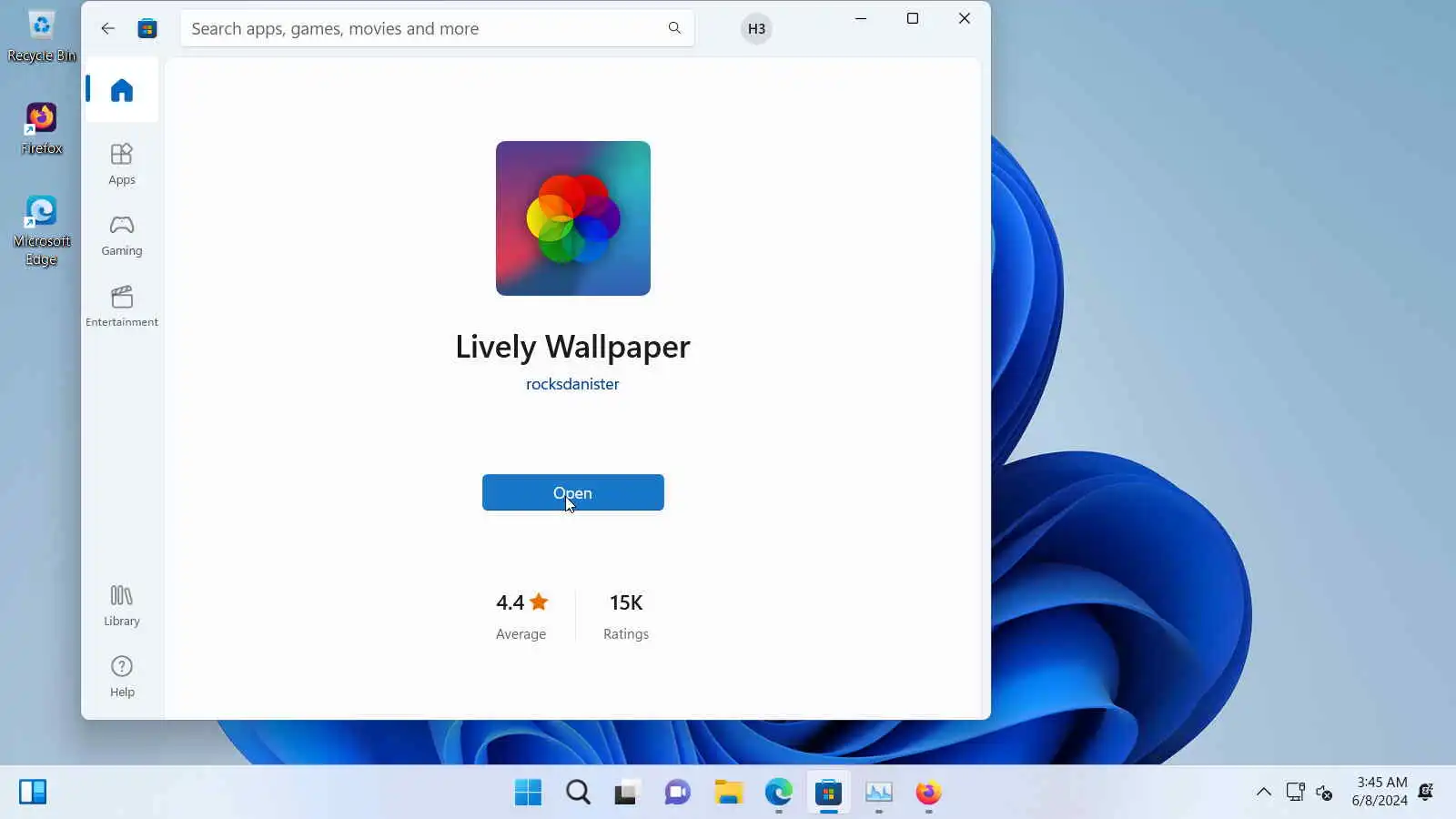The height and width of the screenshot is (819, 1456).
Task: Open the Widgets panel from taskbar
Action: [x=33, y=792]
